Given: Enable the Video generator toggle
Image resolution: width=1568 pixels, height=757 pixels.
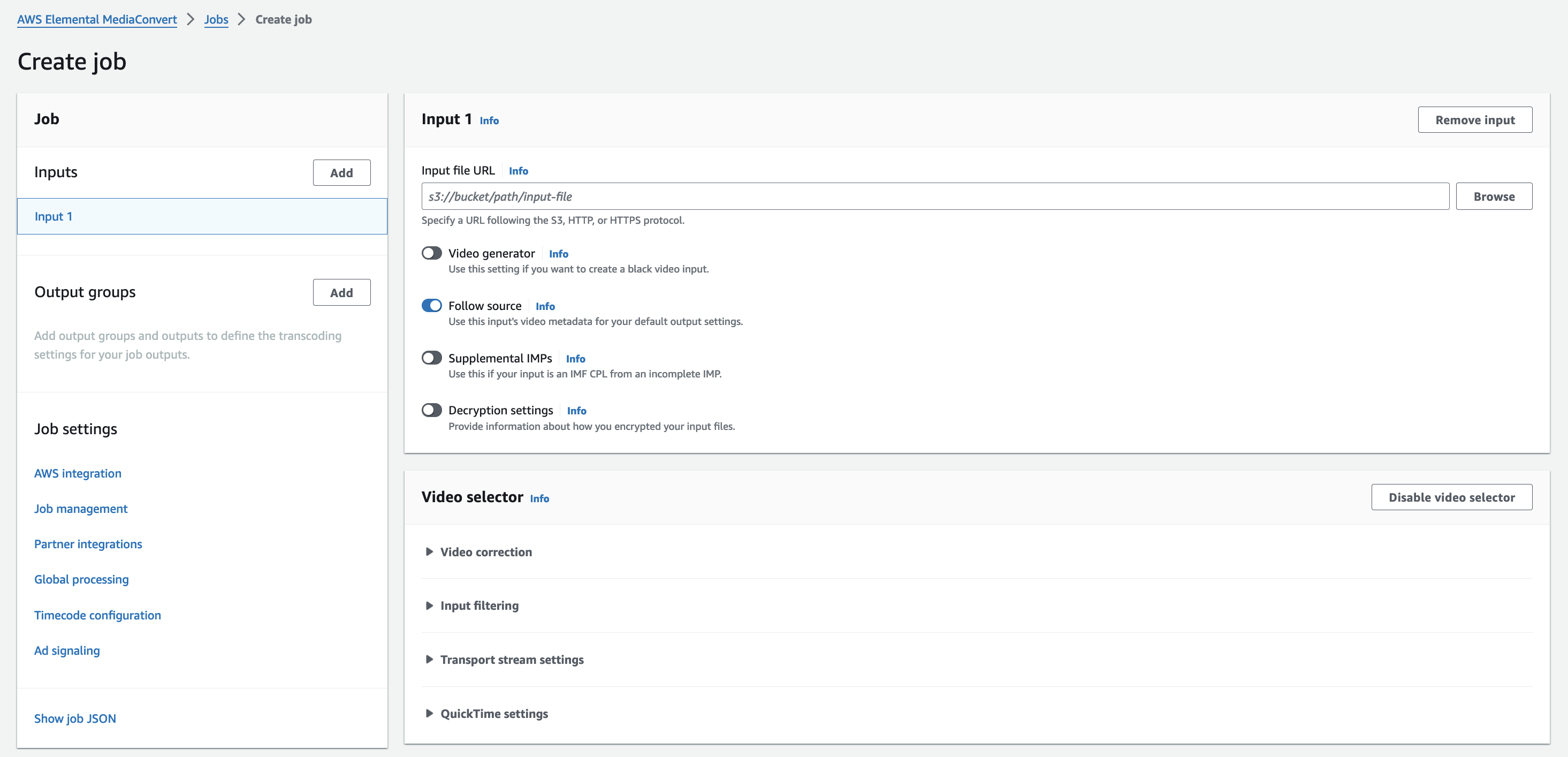Looking at the screenshot, I should (431, 253).
